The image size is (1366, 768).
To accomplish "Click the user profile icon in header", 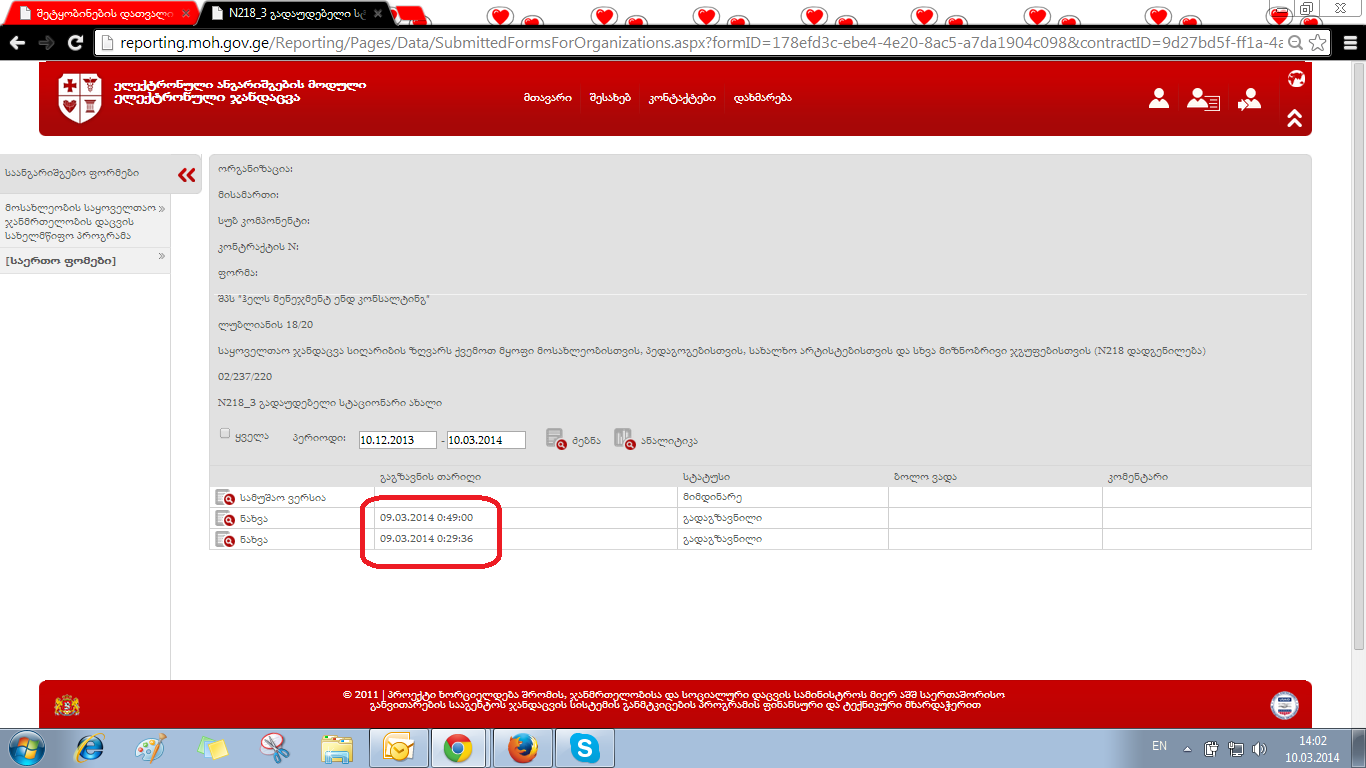I will (x=1159, y=98).
